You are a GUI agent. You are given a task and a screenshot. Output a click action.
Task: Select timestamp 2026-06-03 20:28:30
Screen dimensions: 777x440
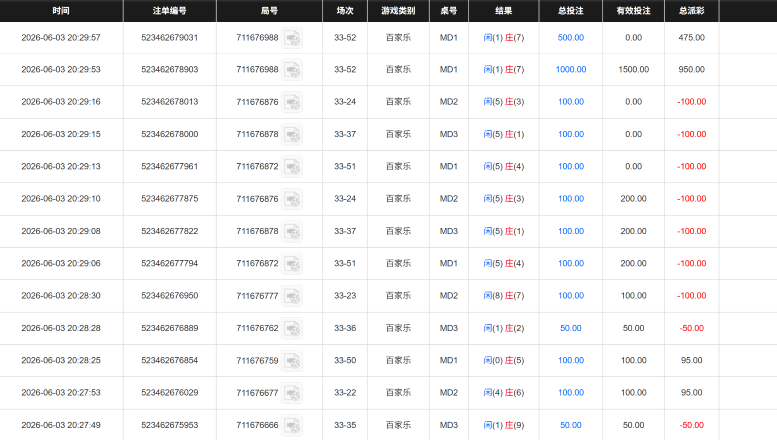pyautogui.click(x=61, y=296)
